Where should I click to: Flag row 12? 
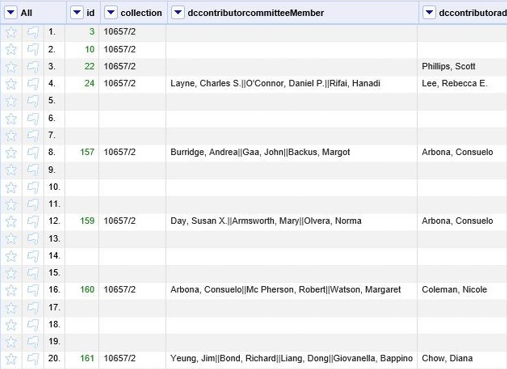point(33,221)
